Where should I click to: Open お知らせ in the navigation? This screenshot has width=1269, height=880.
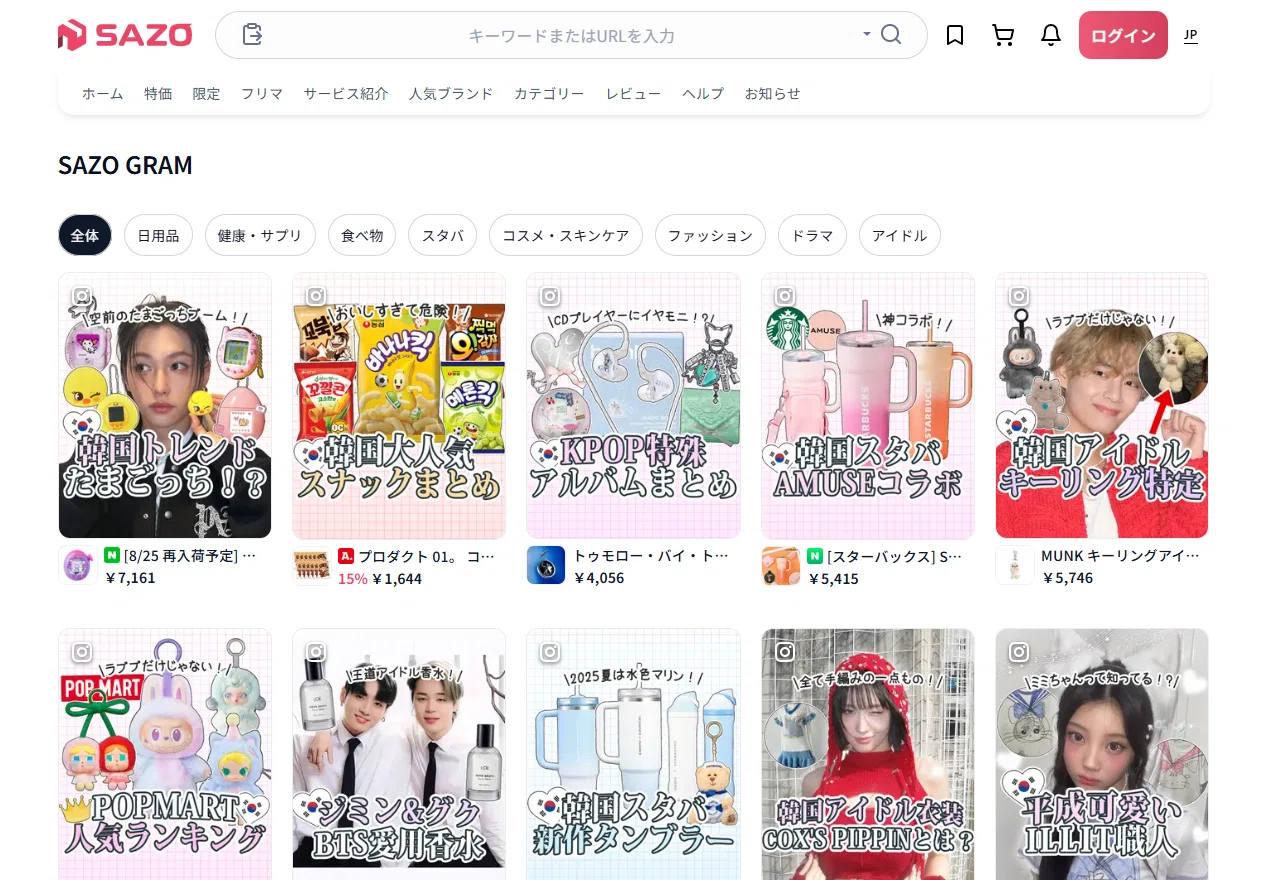[772, 93]
